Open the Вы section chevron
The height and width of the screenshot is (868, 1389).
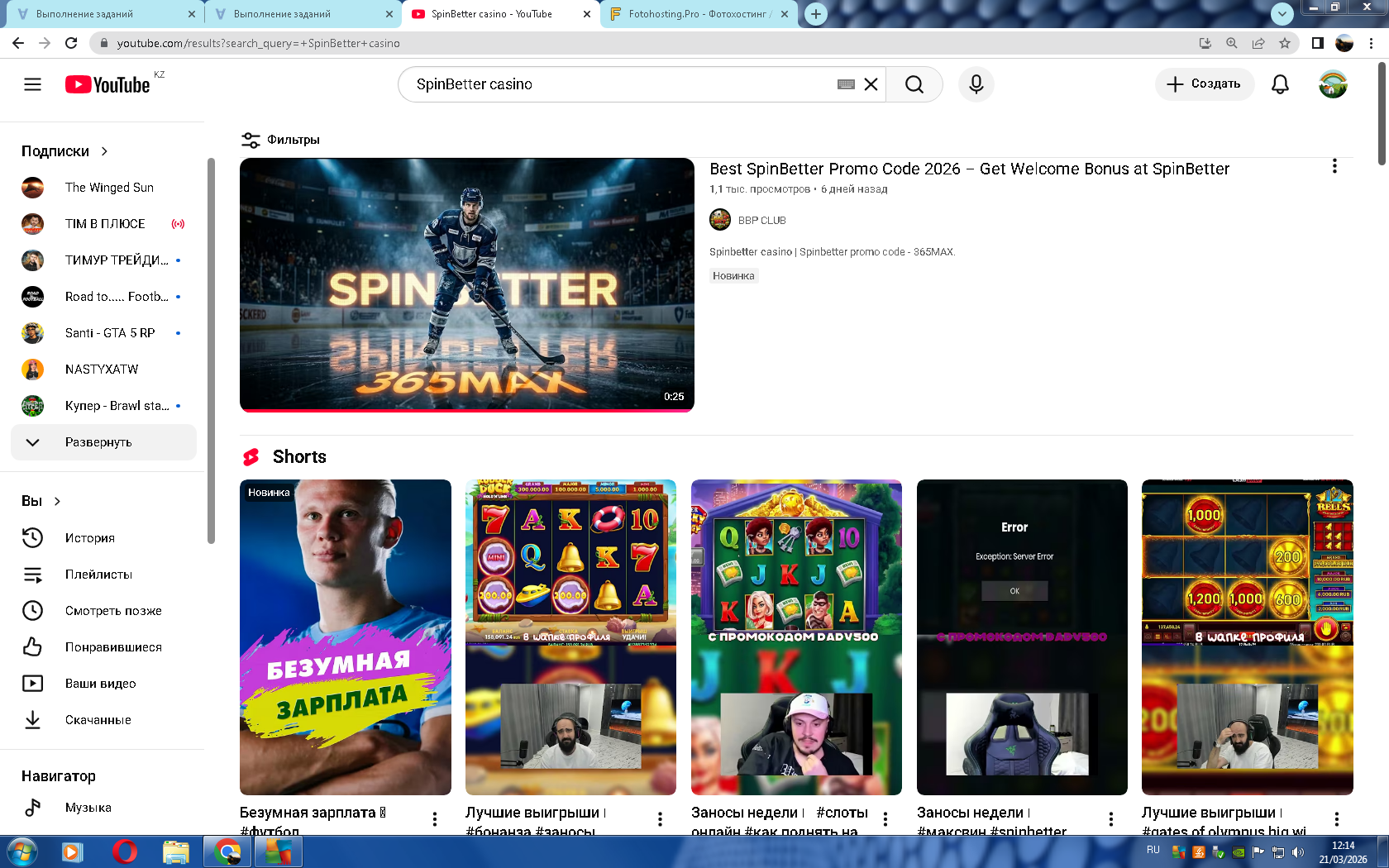pos(57,501)
